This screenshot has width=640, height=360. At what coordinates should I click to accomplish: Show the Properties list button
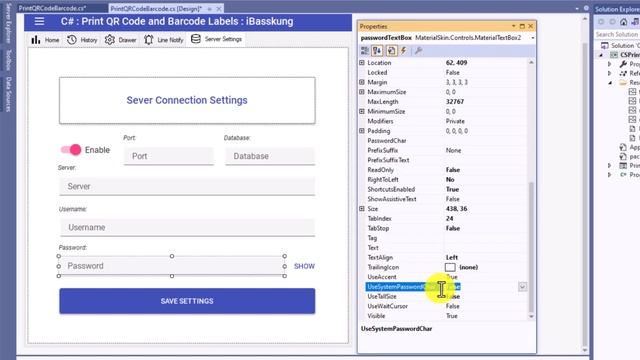tap(391, 50)
